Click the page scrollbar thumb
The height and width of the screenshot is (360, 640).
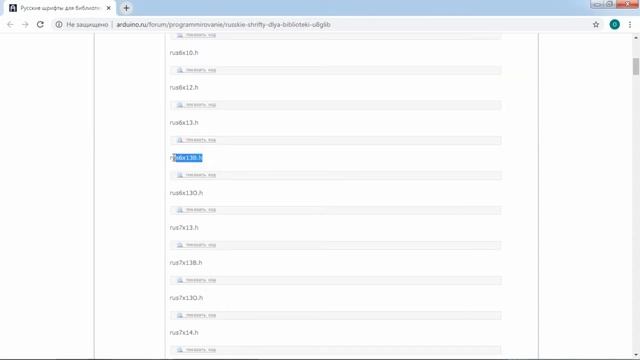point(636,67)
